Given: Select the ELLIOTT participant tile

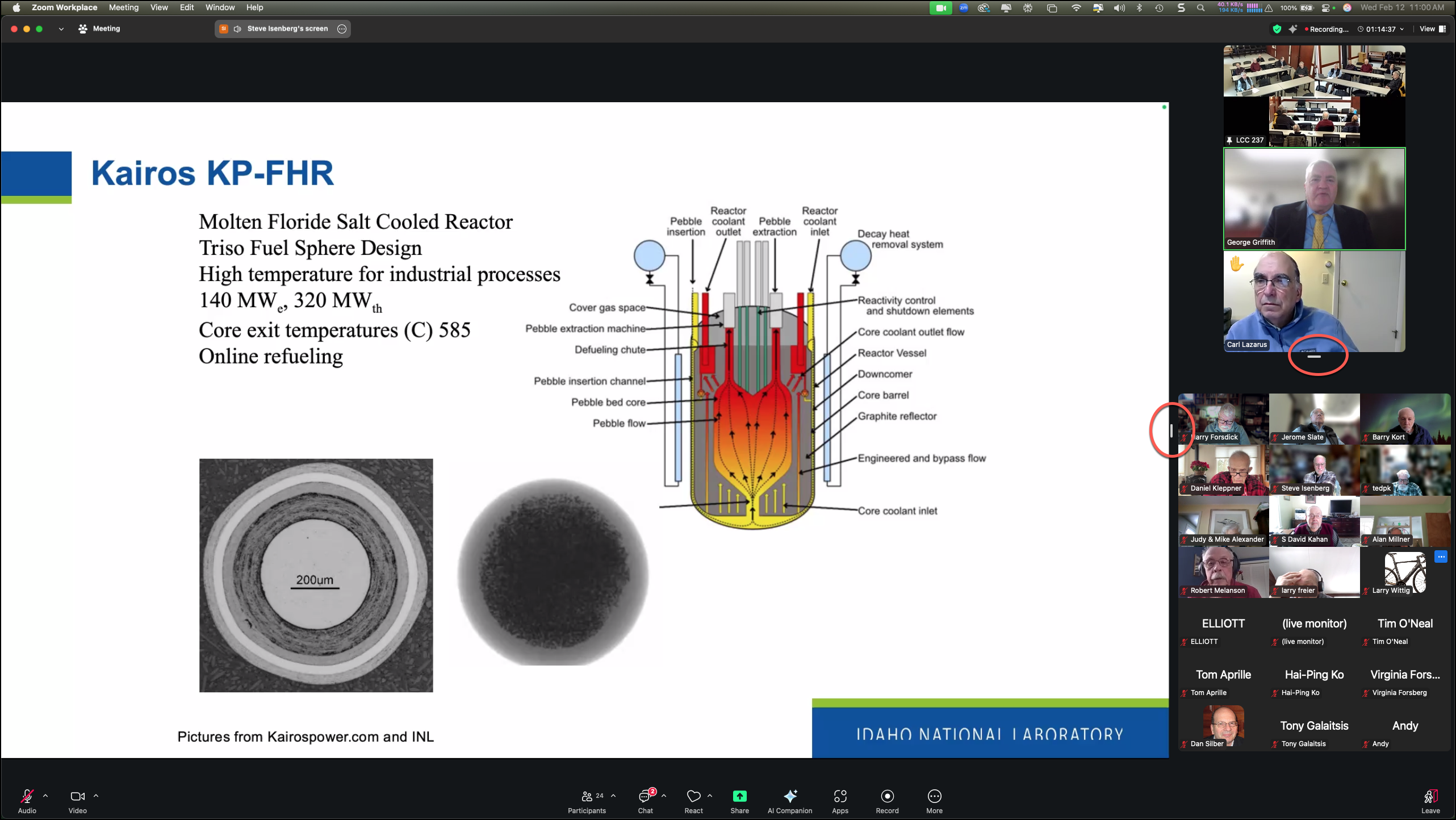Looking at the screenshot, I should (1223, 624).
